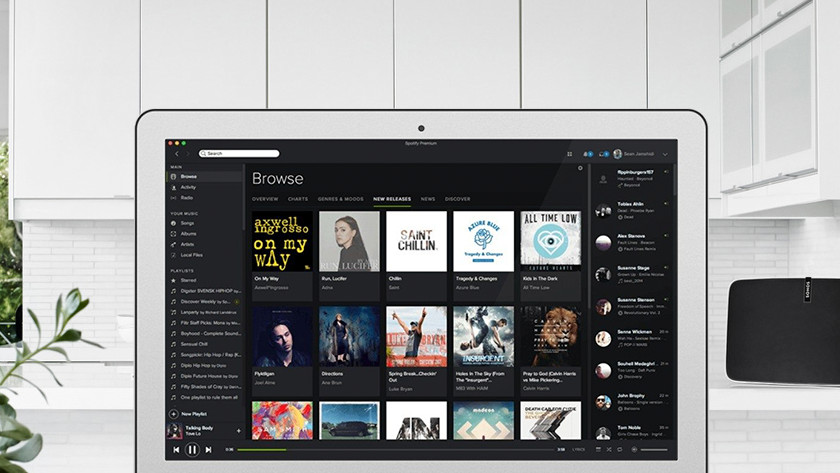Open the Diplo Hip Hop playlist
Image resolution: width=840 pixels, height=473 pixels.
(x=206, y=365)
